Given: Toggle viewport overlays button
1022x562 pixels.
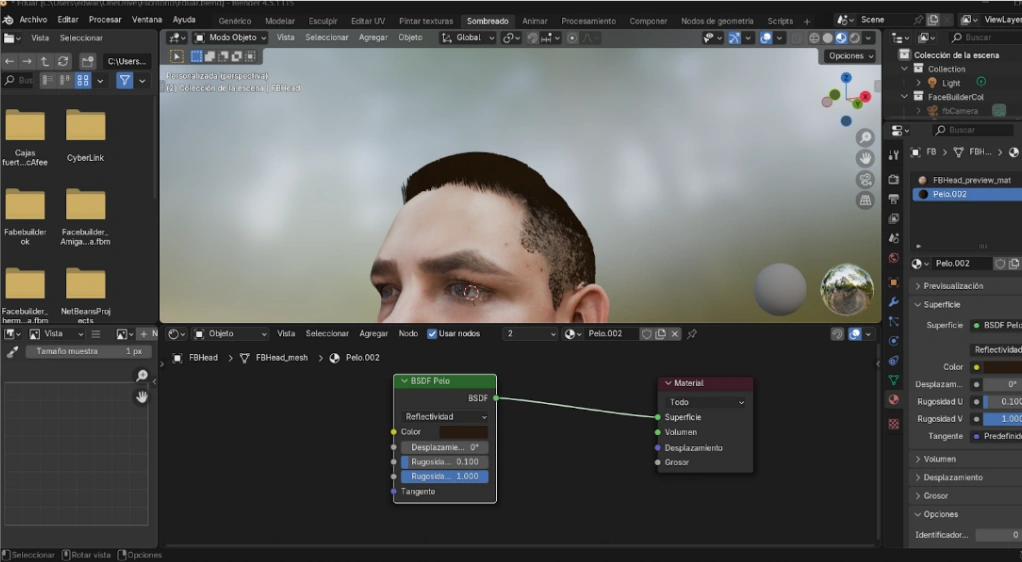Looking at the screenshot, I should pyautogui.click(x=766, y=38).
